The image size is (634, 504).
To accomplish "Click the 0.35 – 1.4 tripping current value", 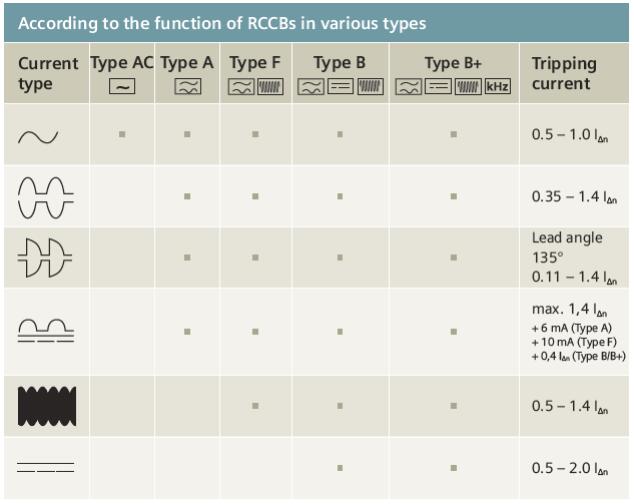I will click(x=572, y=197).
